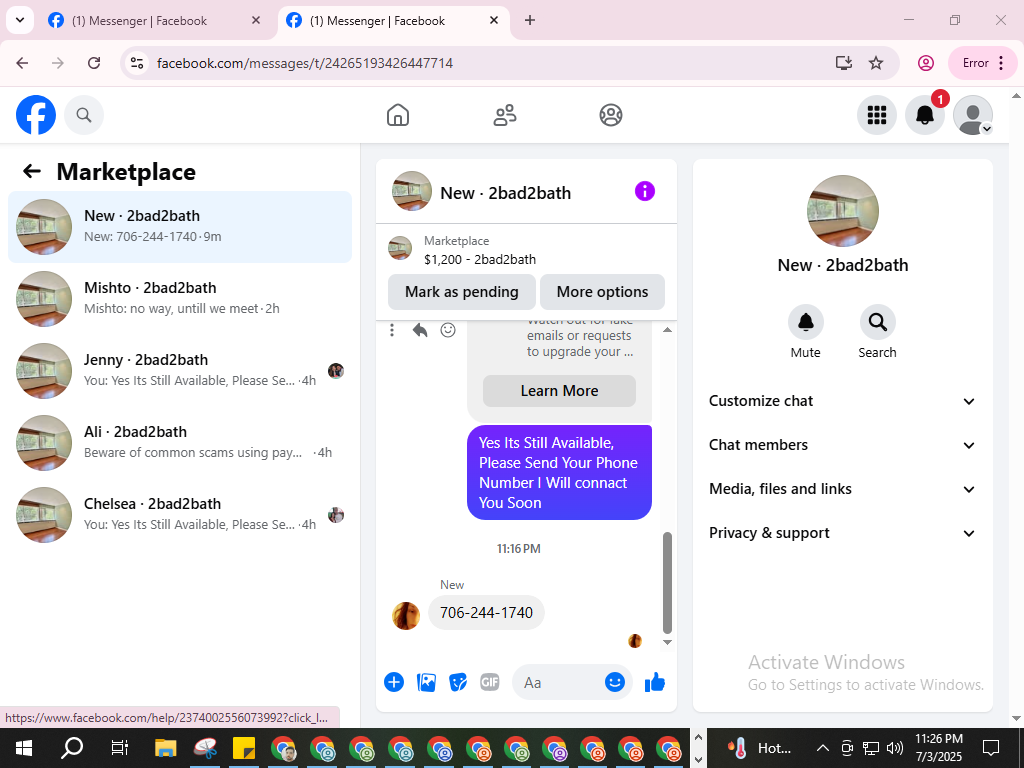Go to the Home feed icon
This screenshot has height=768, width=1024.
(398, 115)
